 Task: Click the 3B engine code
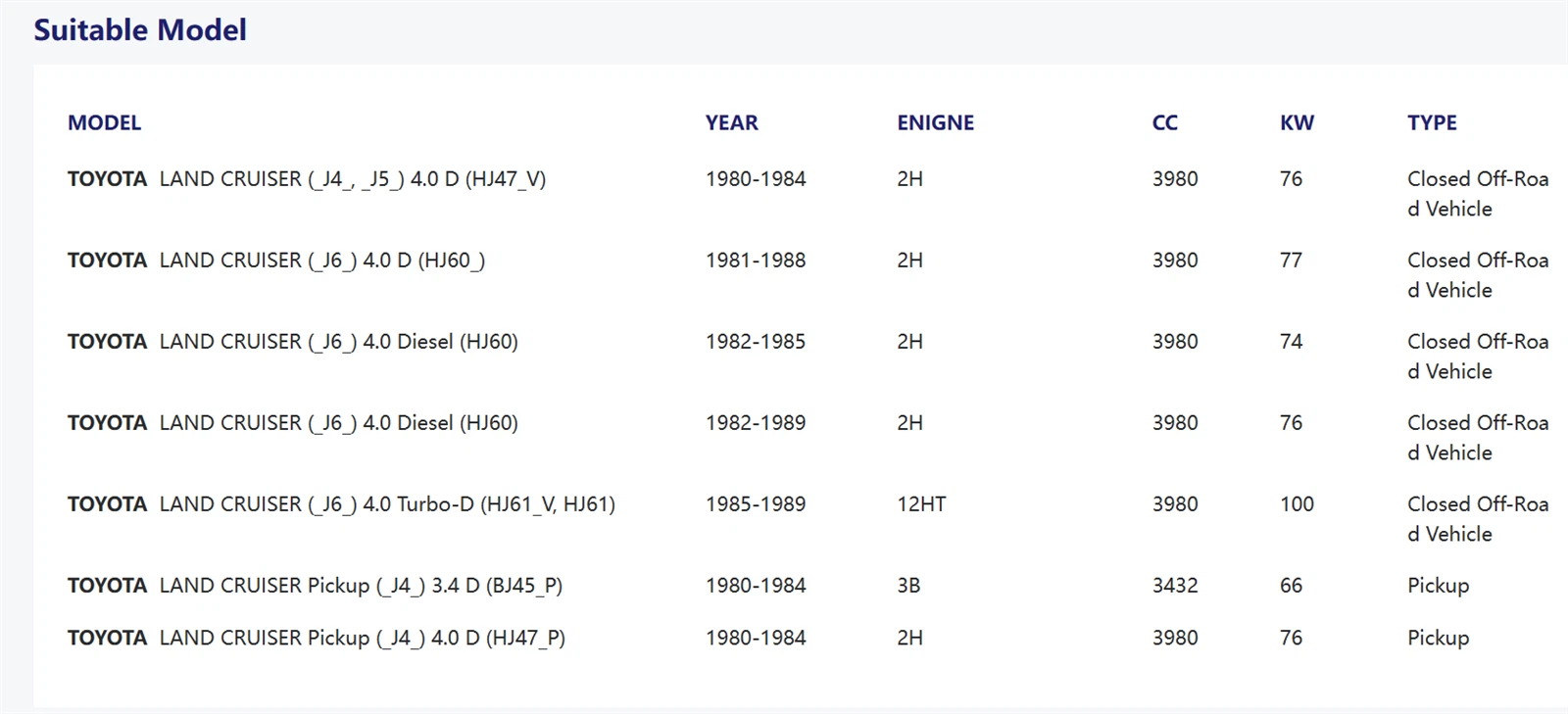coord(908,586)
